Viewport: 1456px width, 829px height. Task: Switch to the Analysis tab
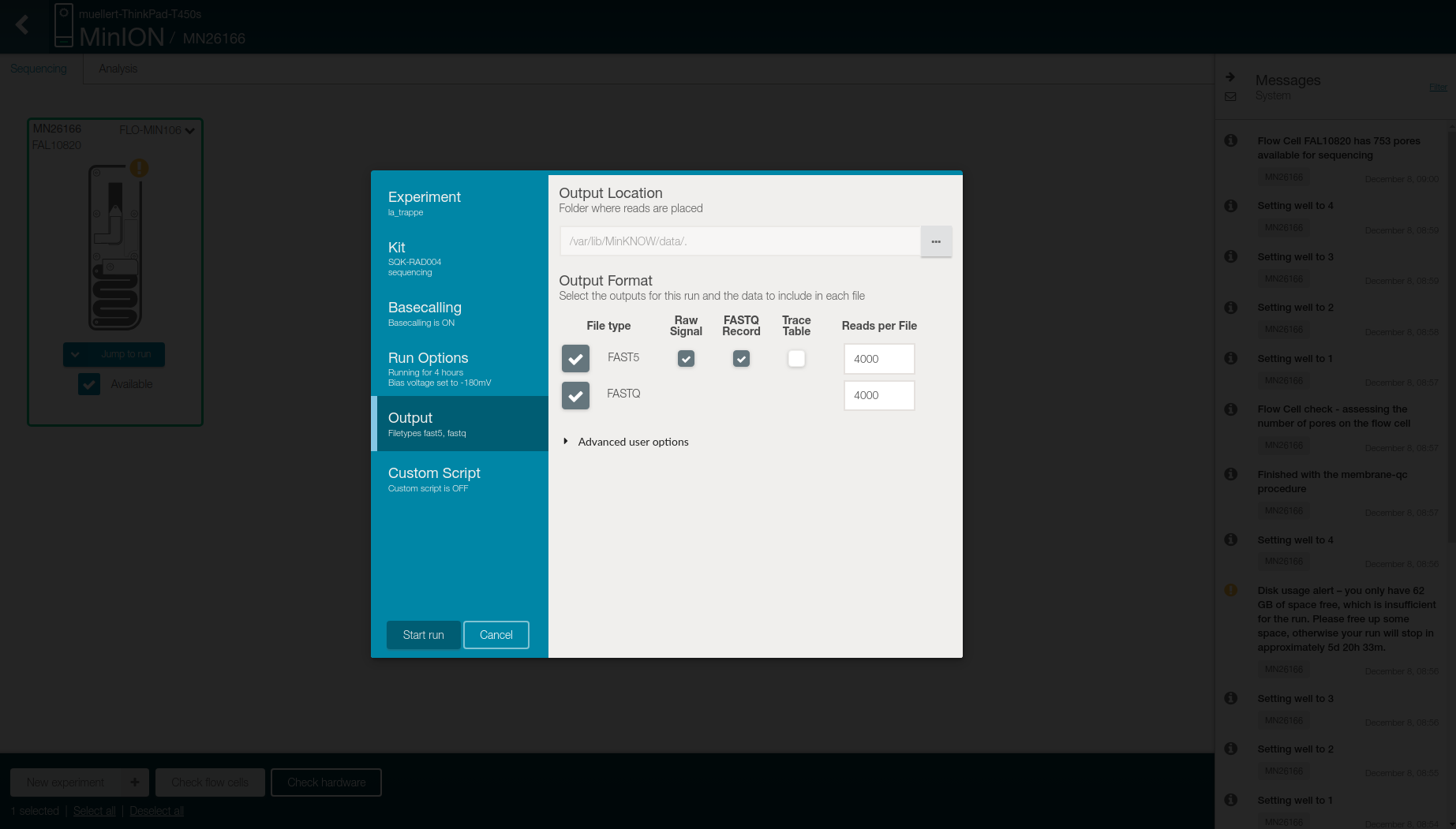click(x=118, y=69)
